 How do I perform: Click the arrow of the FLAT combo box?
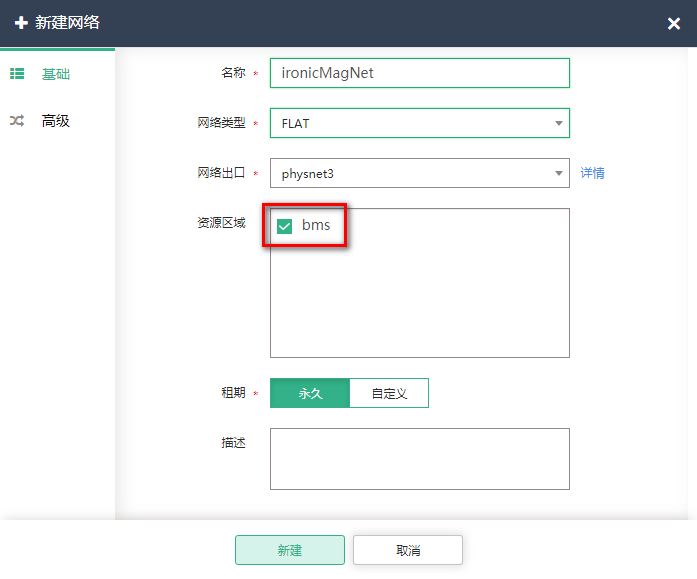(x=559, y=124)
